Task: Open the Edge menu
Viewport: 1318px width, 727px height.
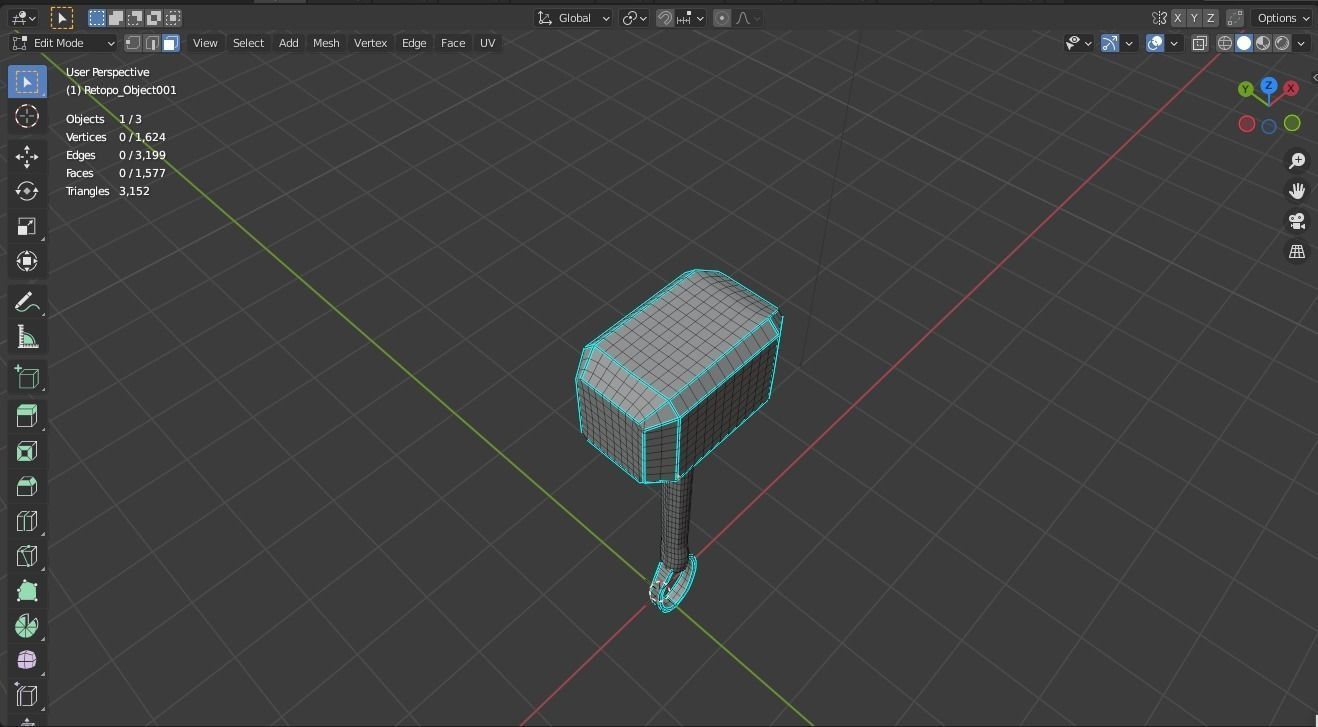Action: [414, 43]
